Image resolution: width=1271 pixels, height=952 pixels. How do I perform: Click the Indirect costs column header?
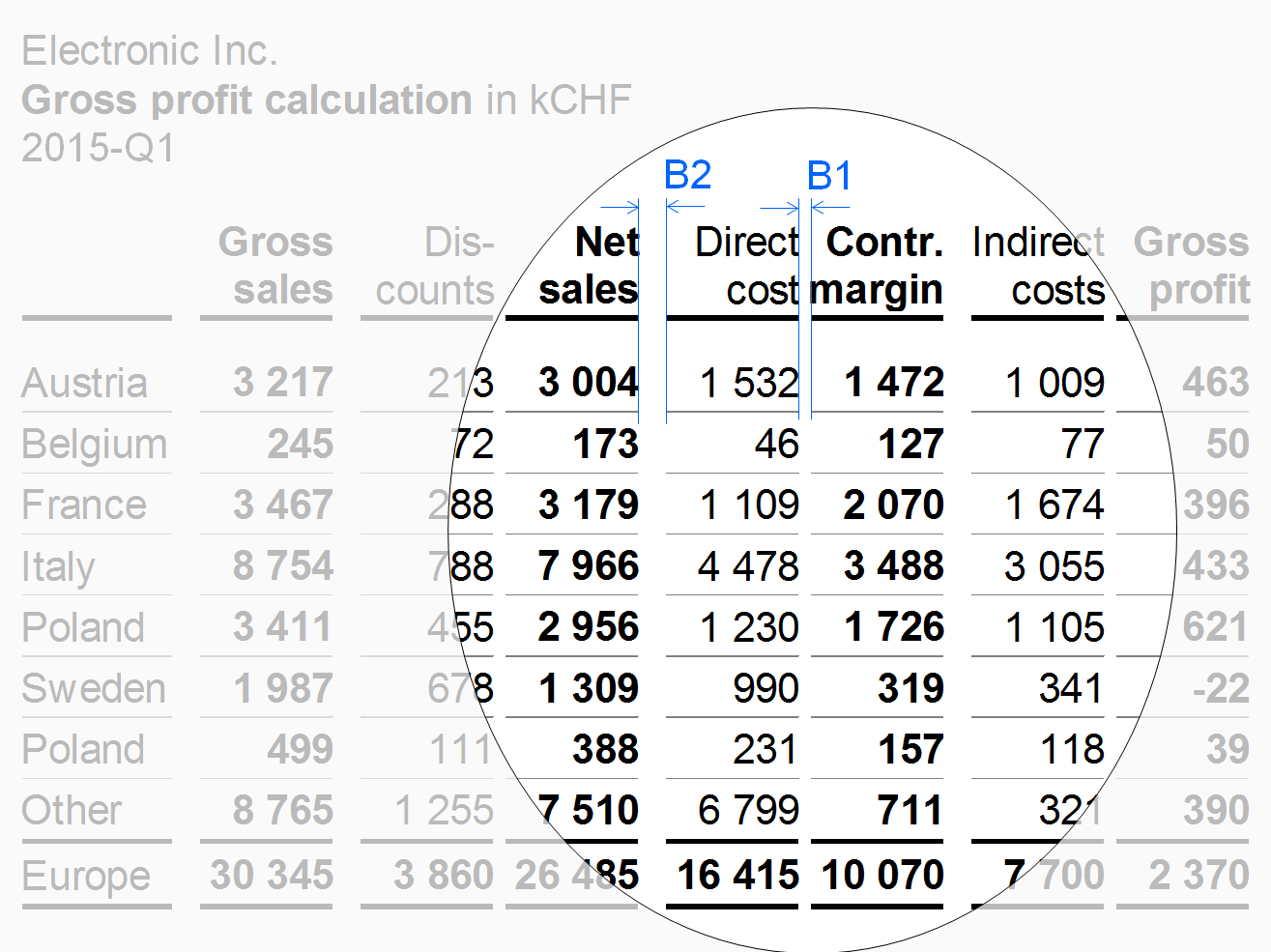[1038, 266]
